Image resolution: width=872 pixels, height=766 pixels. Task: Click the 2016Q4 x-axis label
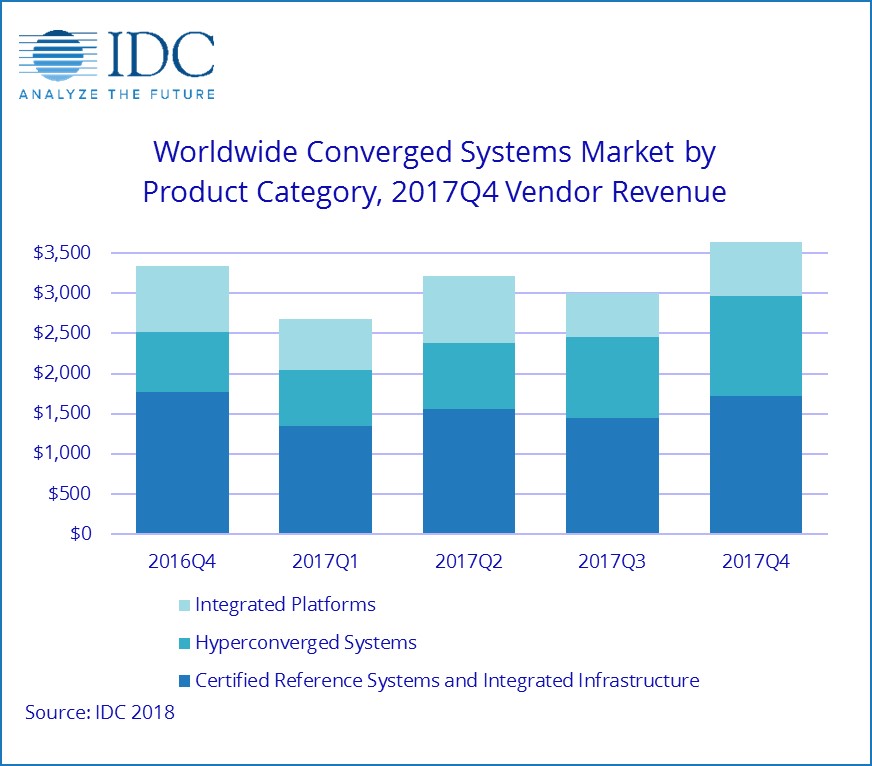(x=182, y=561)
